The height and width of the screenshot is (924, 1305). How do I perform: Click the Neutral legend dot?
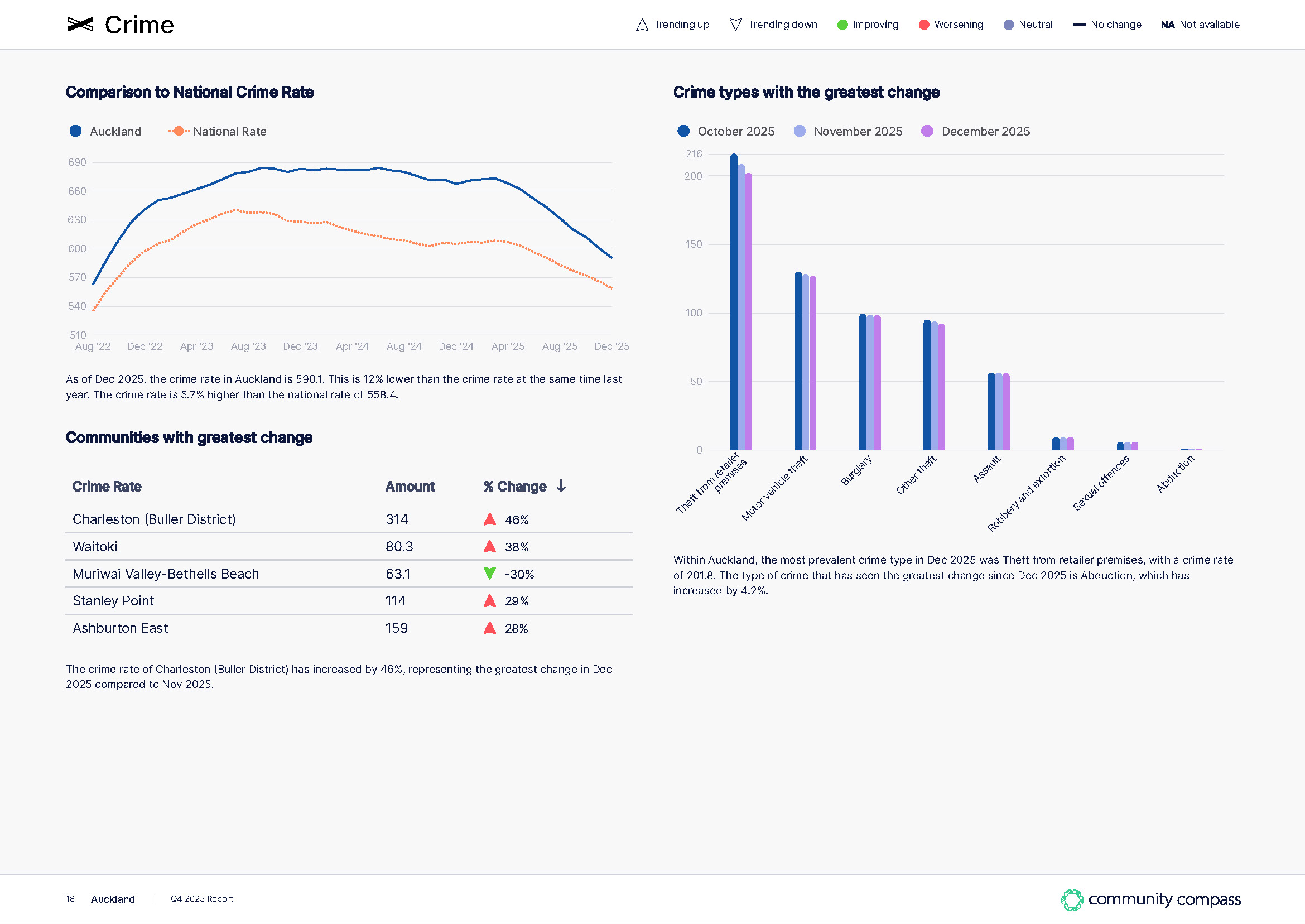point(1009,25)
